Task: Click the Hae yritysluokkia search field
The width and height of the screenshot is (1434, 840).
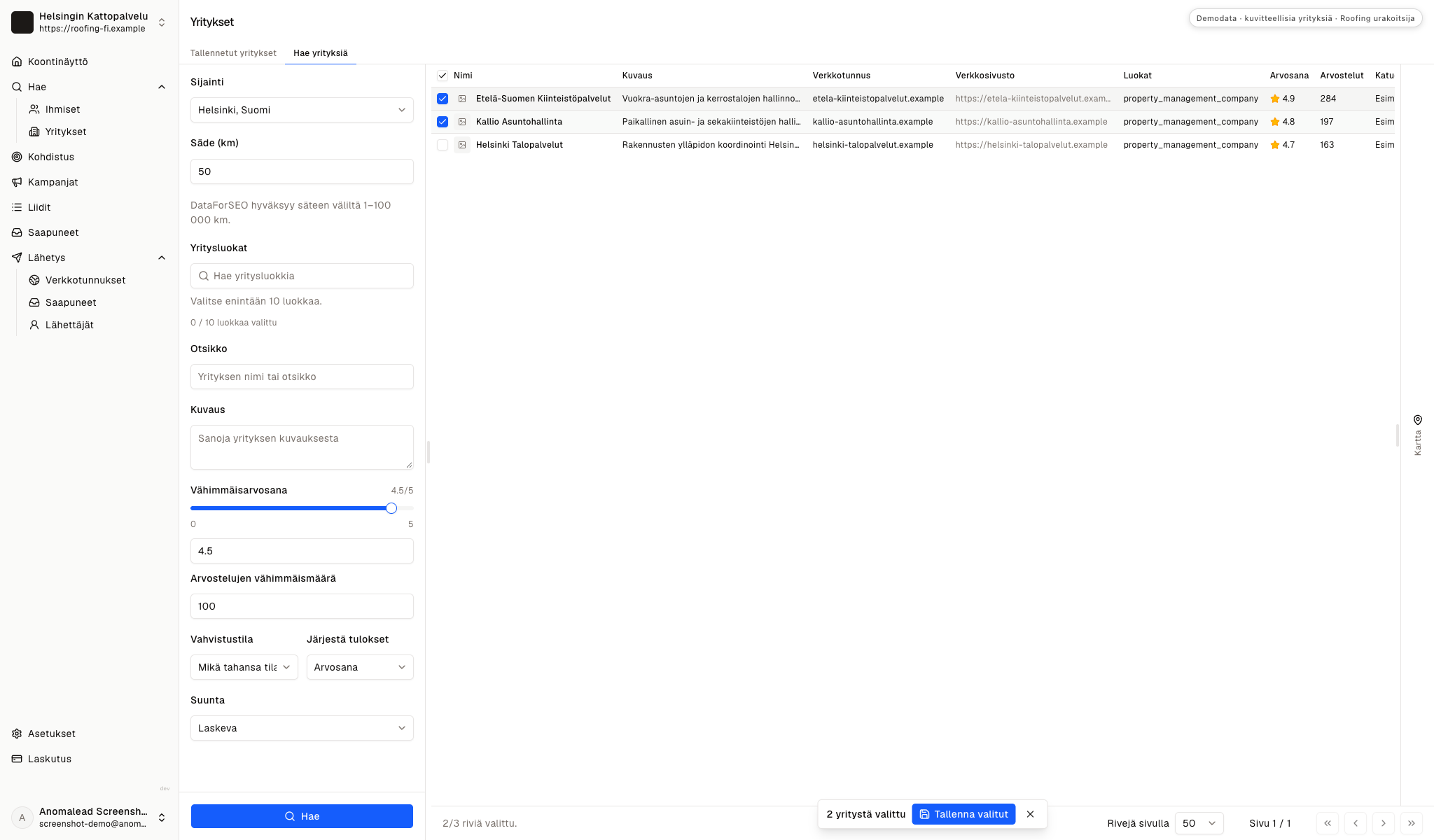Action: tap(302, 276)
